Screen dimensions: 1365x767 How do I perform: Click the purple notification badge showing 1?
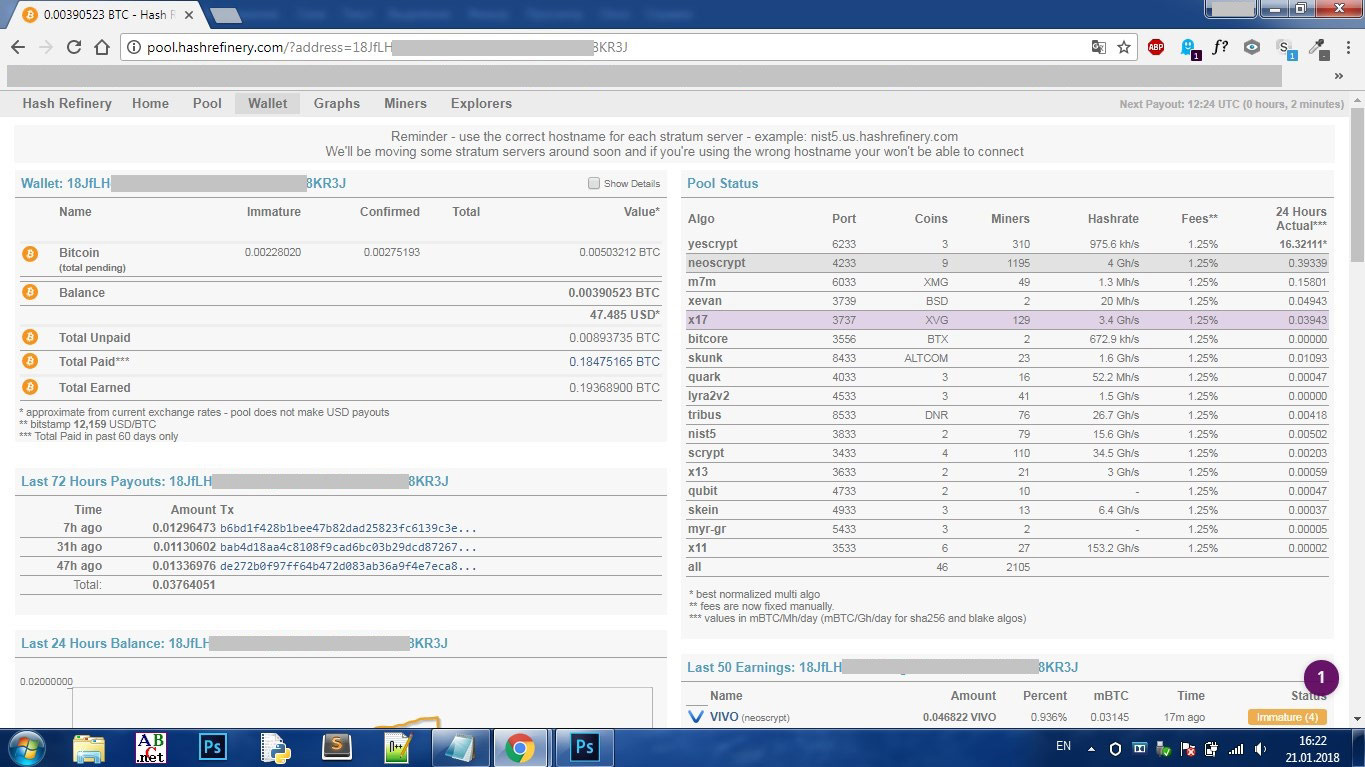pos(1320,677)
